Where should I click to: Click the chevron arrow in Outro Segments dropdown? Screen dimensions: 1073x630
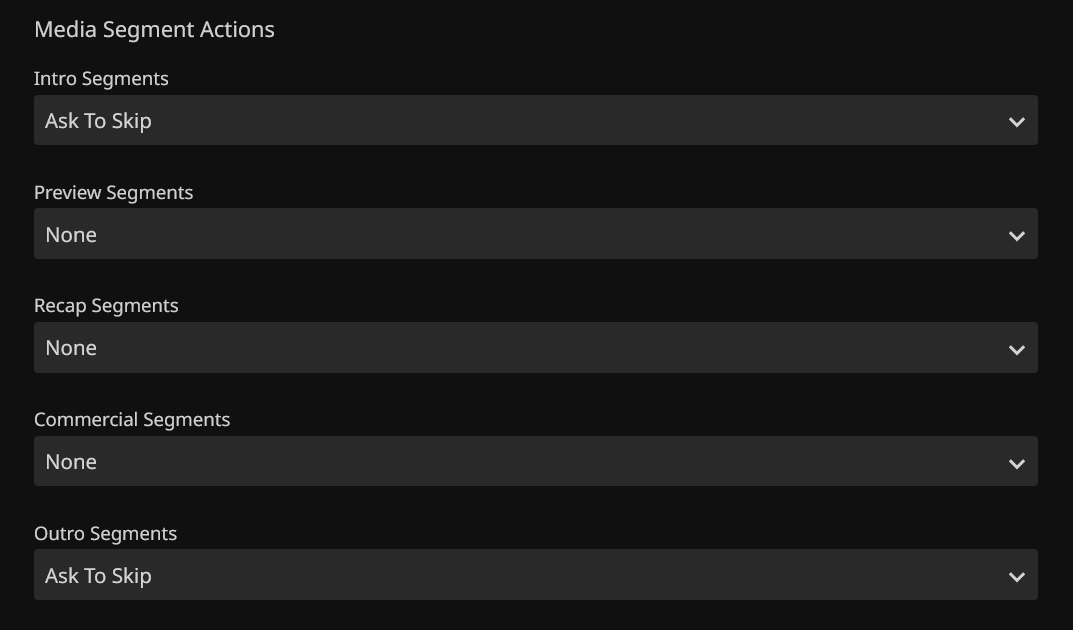[x=1017, y=577]
